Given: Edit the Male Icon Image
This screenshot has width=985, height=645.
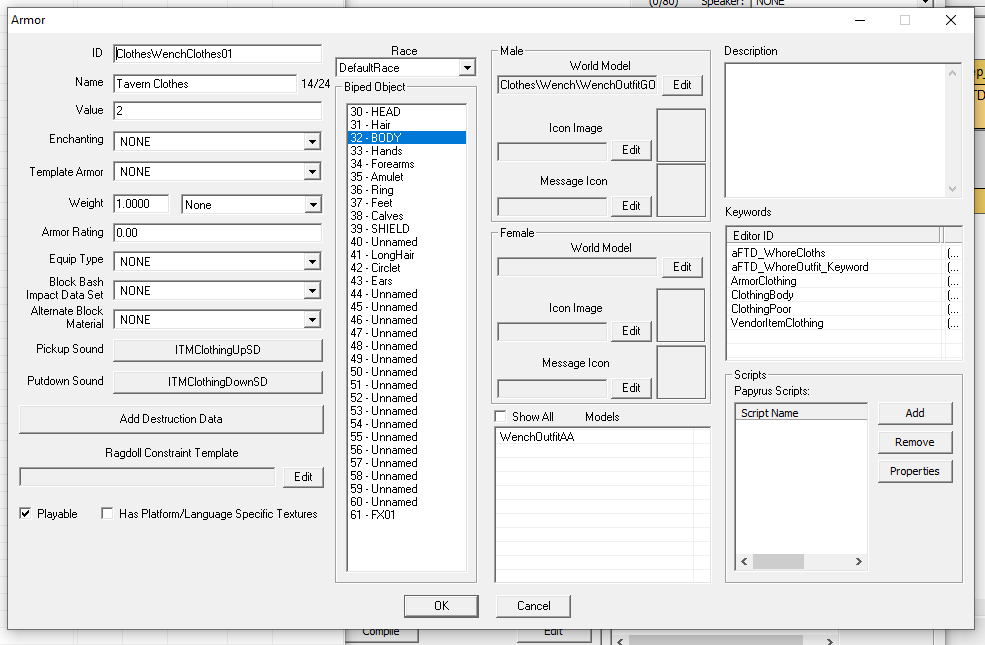Looking at the screenshot, I should coord(631,150).
